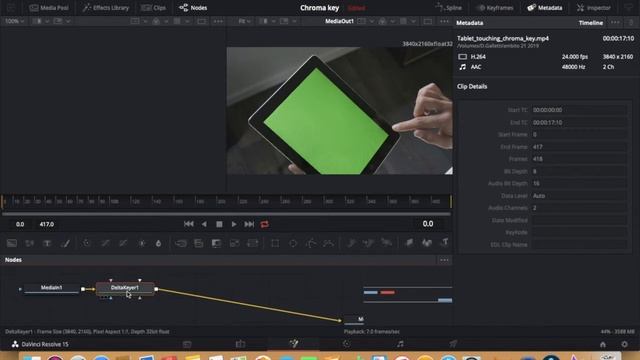Open the Keyframes panel
Screen dimensions: 640x360
[495, 8]
